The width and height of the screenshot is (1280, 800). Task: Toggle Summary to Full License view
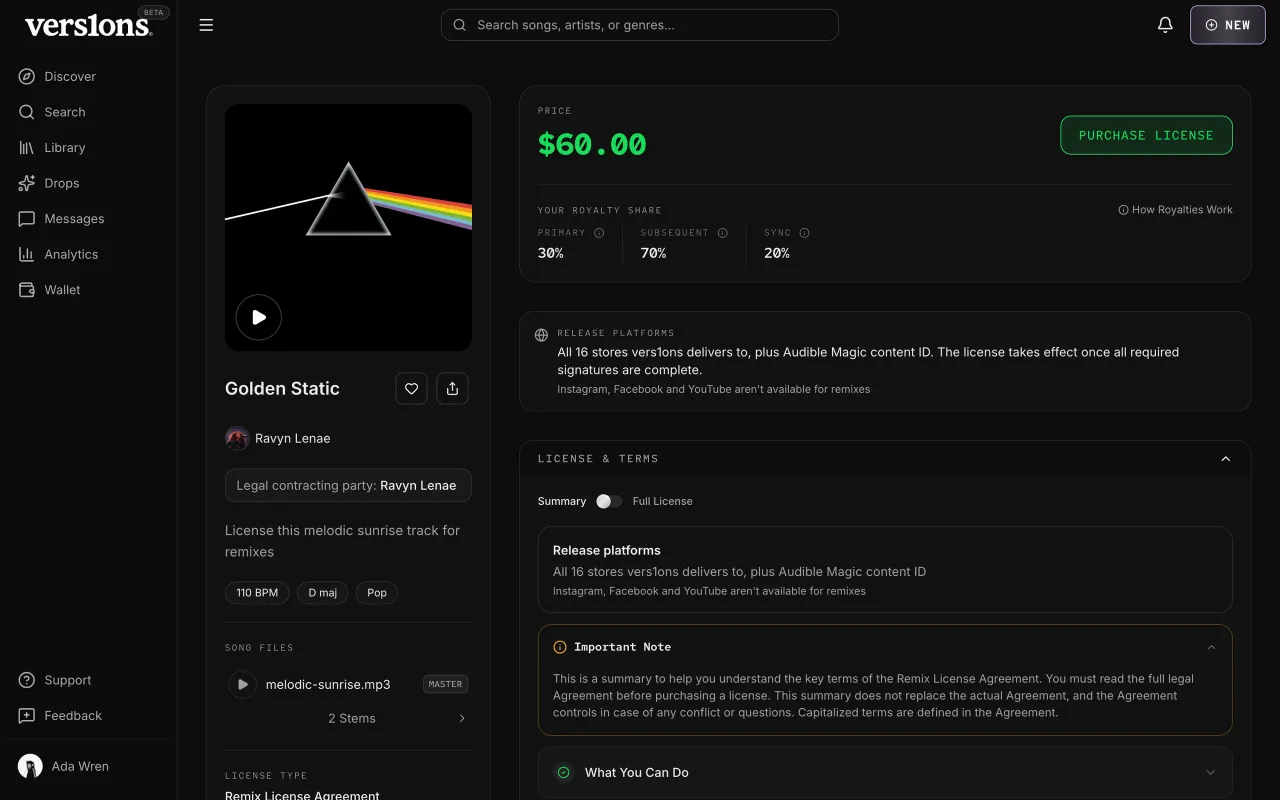click(x=609, y=501)
